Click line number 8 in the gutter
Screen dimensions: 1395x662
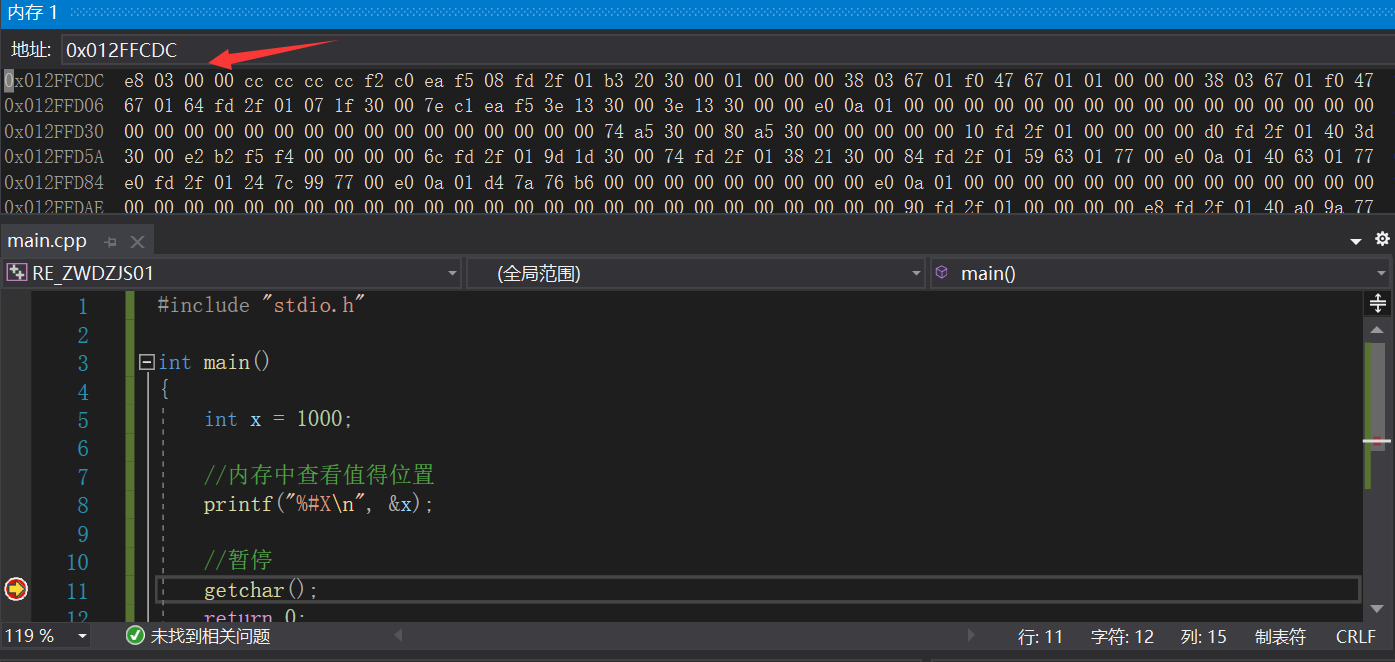(x=83, y=505)
